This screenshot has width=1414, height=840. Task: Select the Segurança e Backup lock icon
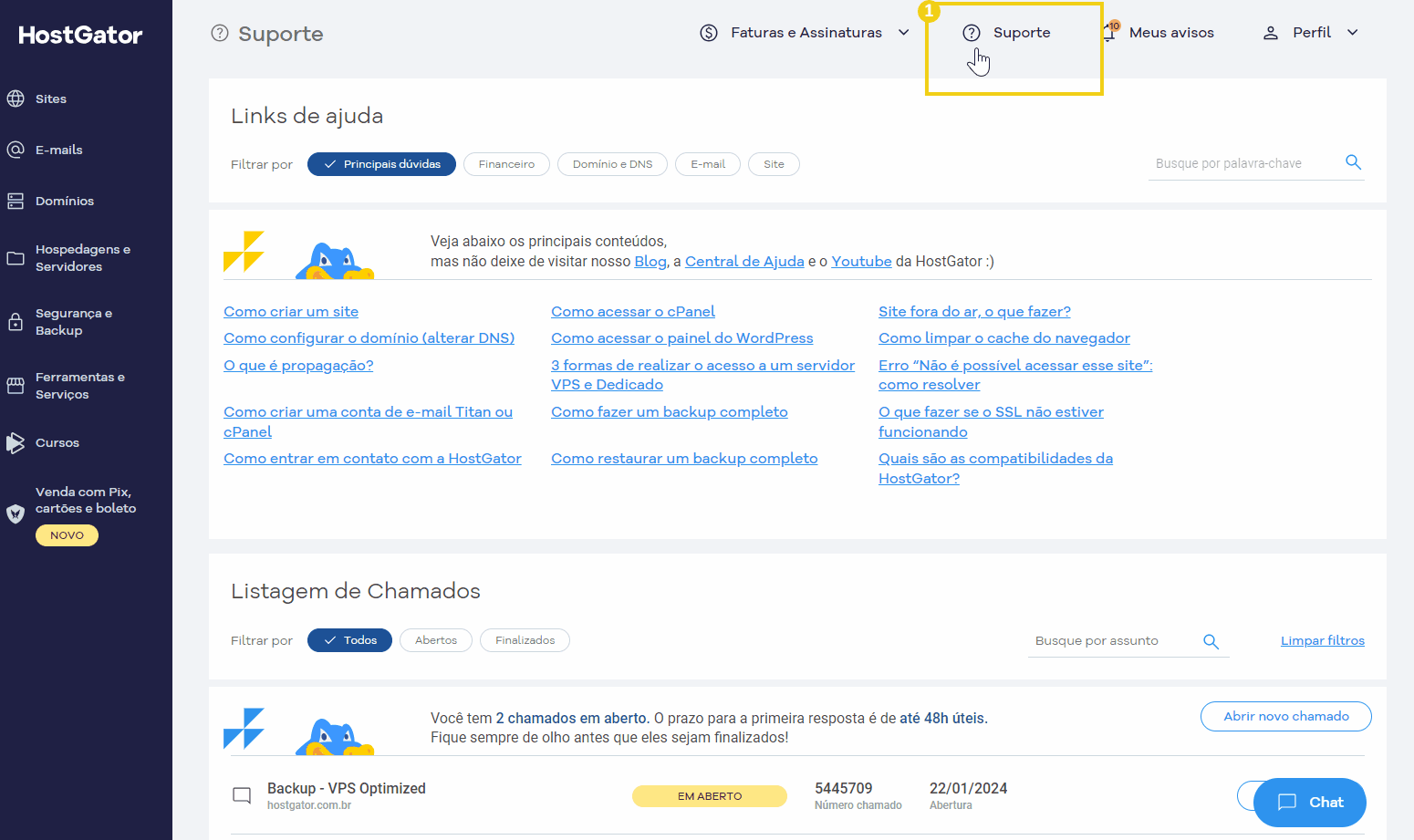tap(16, 321)
